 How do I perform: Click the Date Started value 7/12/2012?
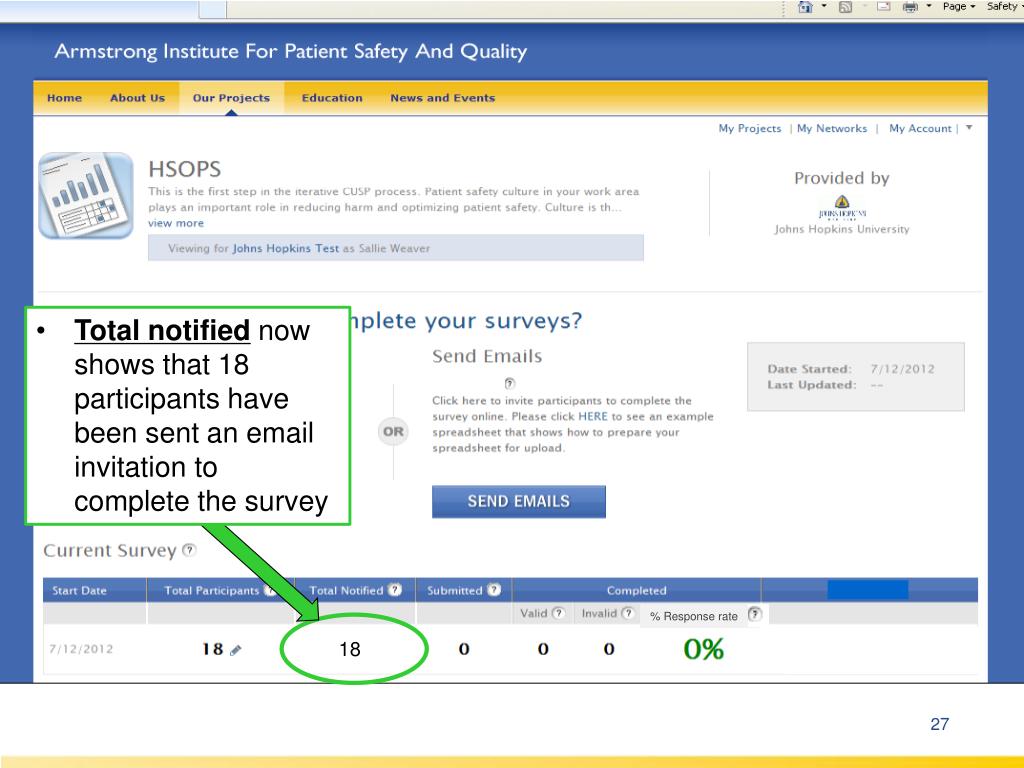[902, 369]
